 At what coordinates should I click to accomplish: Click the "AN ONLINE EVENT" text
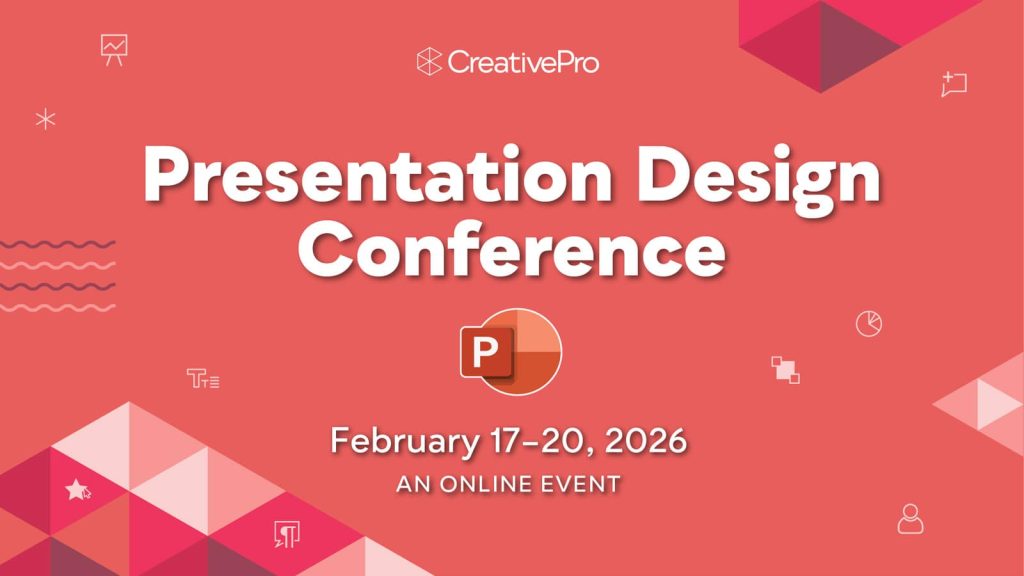point(508,484)
